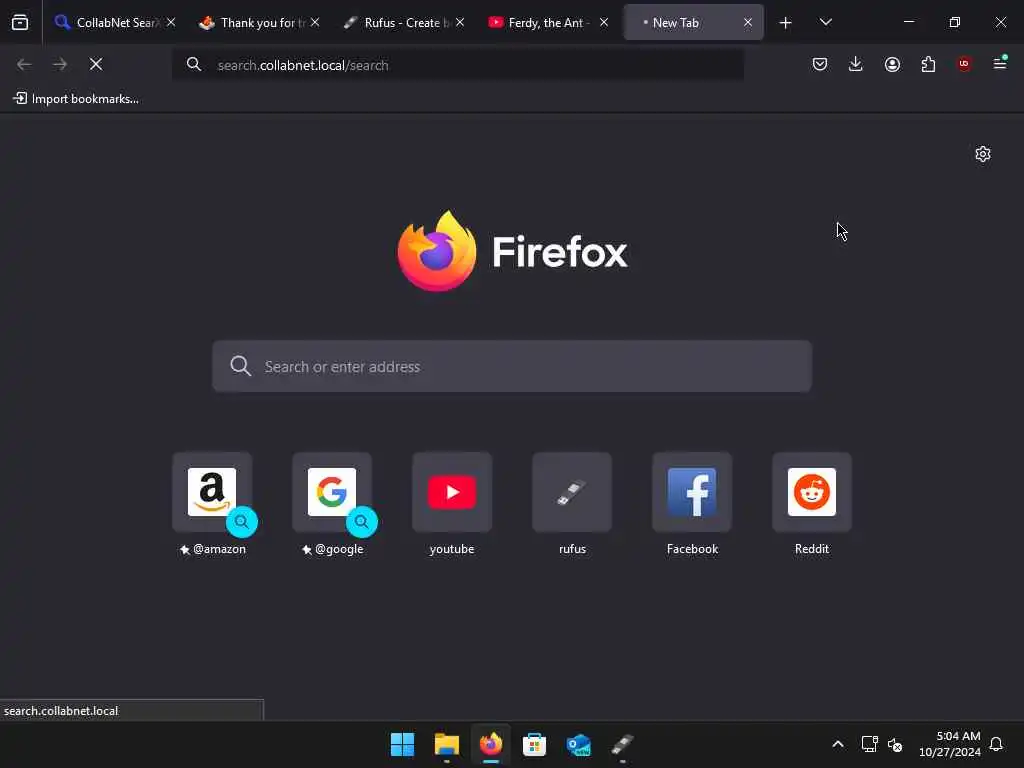The width and height of the screenshot is (1024, 768).
Task: Open the @google shortcut tile
Action: coord(332,492)
